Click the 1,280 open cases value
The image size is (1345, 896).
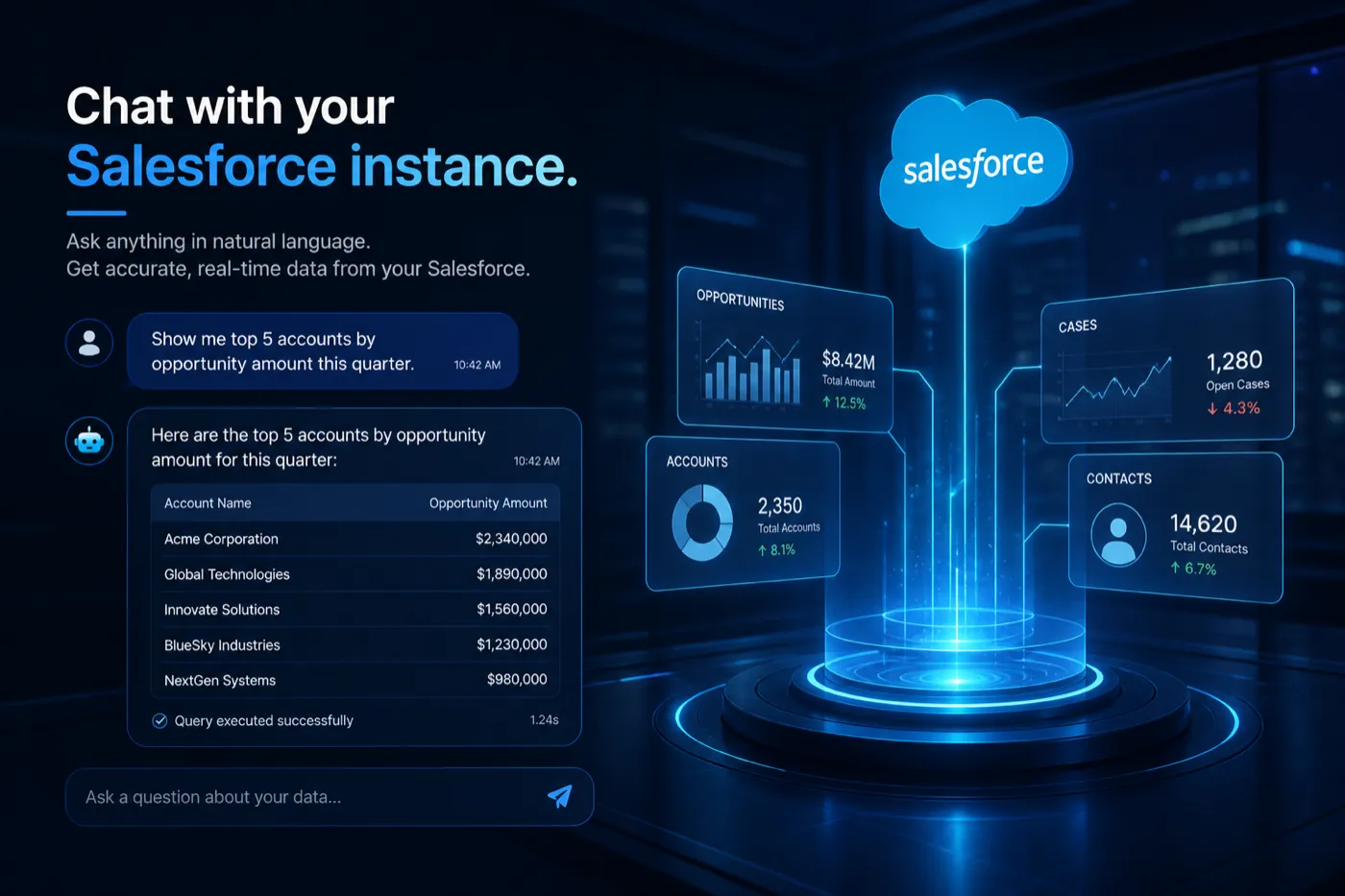coord(1235,361)
